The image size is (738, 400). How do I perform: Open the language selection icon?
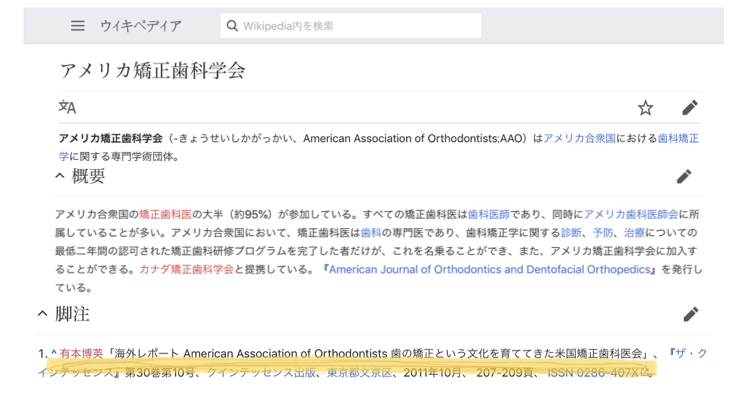[x=67, y=108]
